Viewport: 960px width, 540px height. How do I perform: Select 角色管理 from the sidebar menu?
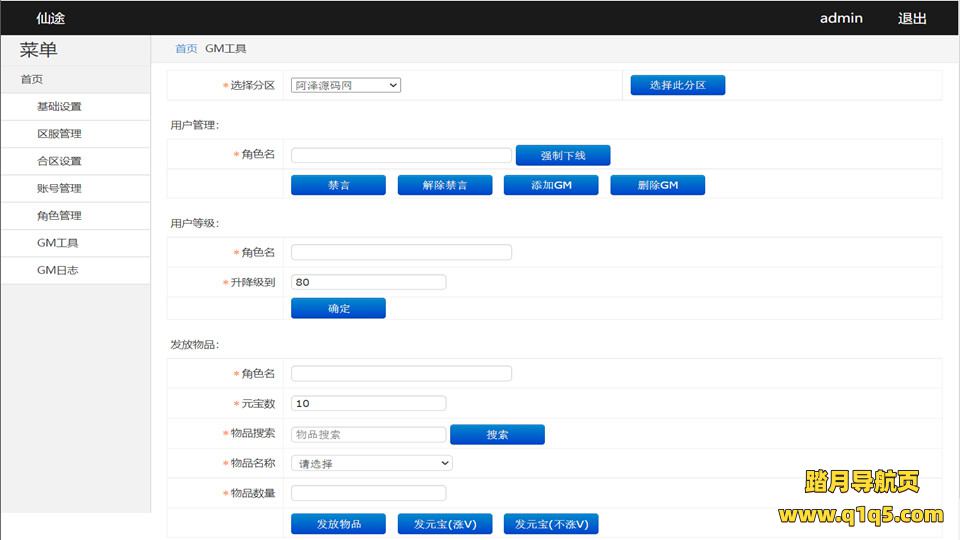[59, 216]
